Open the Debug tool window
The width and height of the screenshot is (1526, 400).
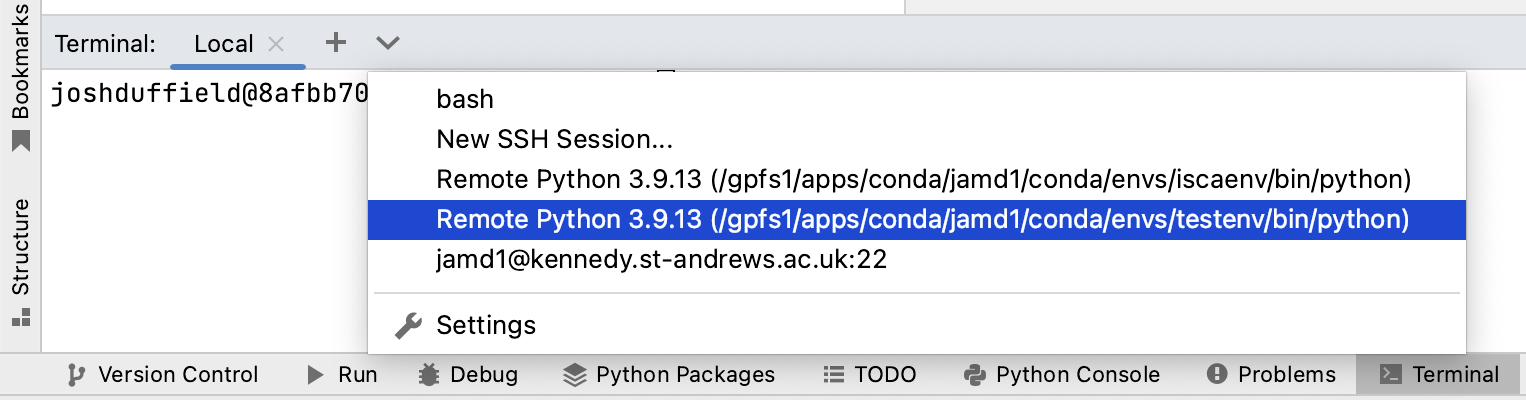coord(469,375)
